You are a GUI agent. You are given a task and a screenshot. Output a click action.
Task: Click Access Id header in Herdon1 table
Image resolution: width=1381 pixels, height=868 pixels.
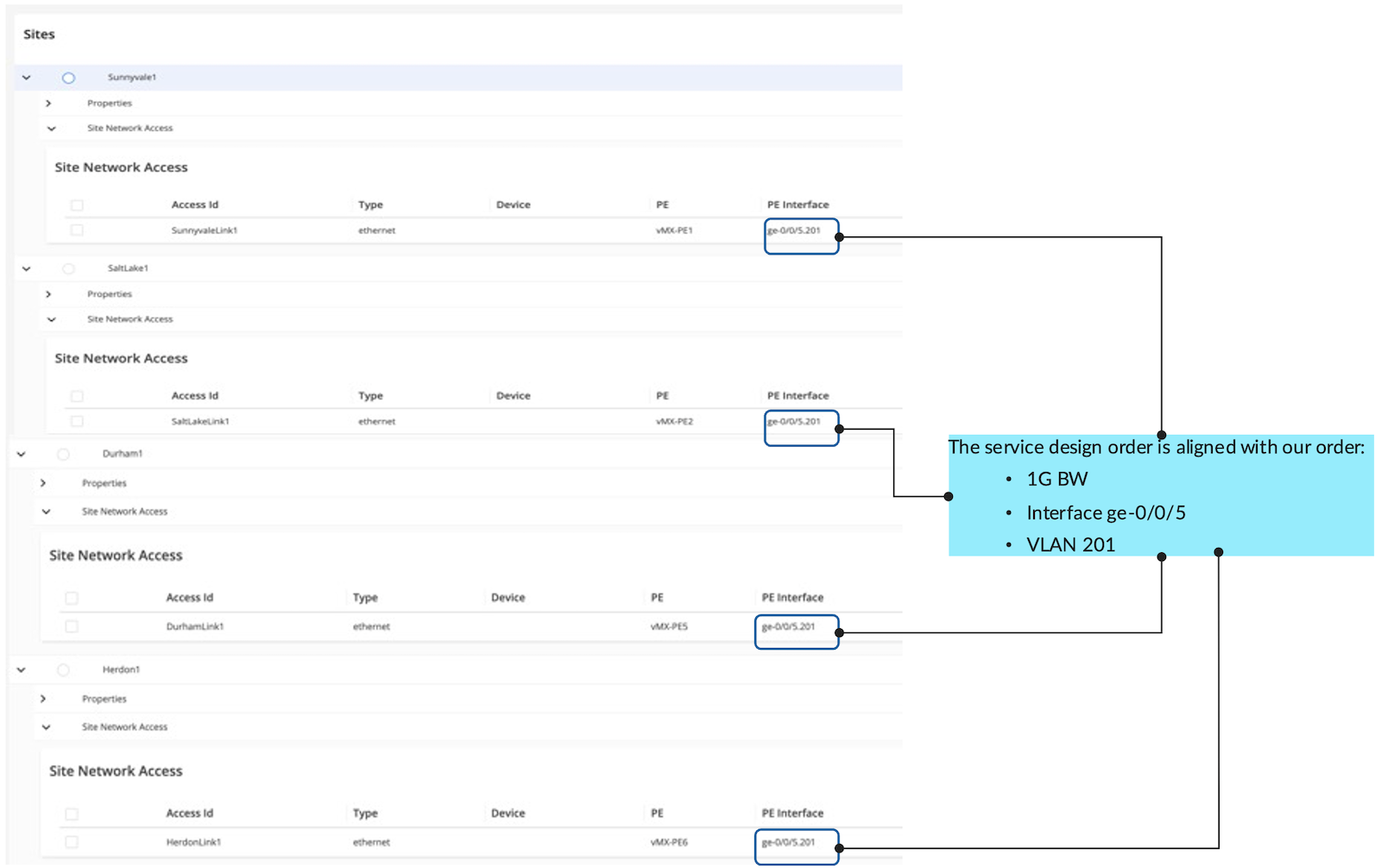[x=190, y=813]
